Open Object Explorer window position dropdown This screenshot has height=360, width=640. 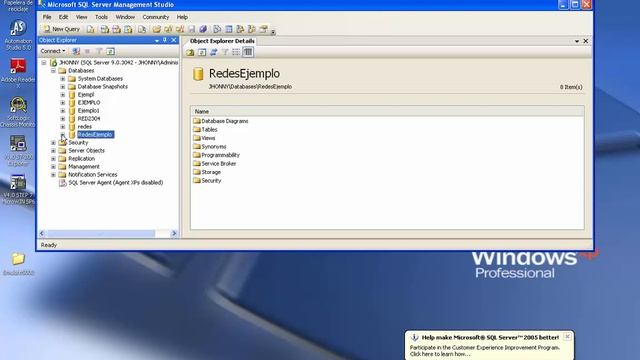tap(157, 40)
